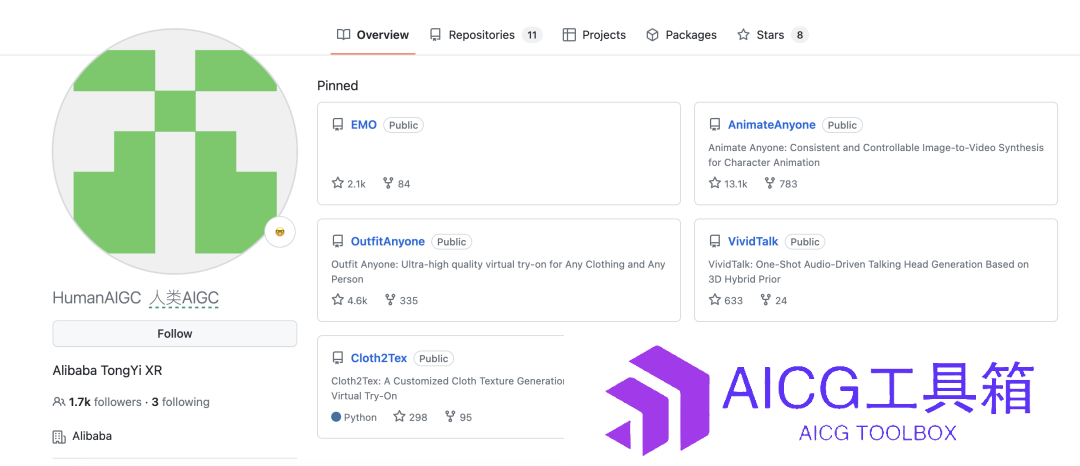The width and height of the screenshot is (1080, 466).
Task: Click the OutfitAnyone description text
Action: pyautogui.click(x=498, y=272)
